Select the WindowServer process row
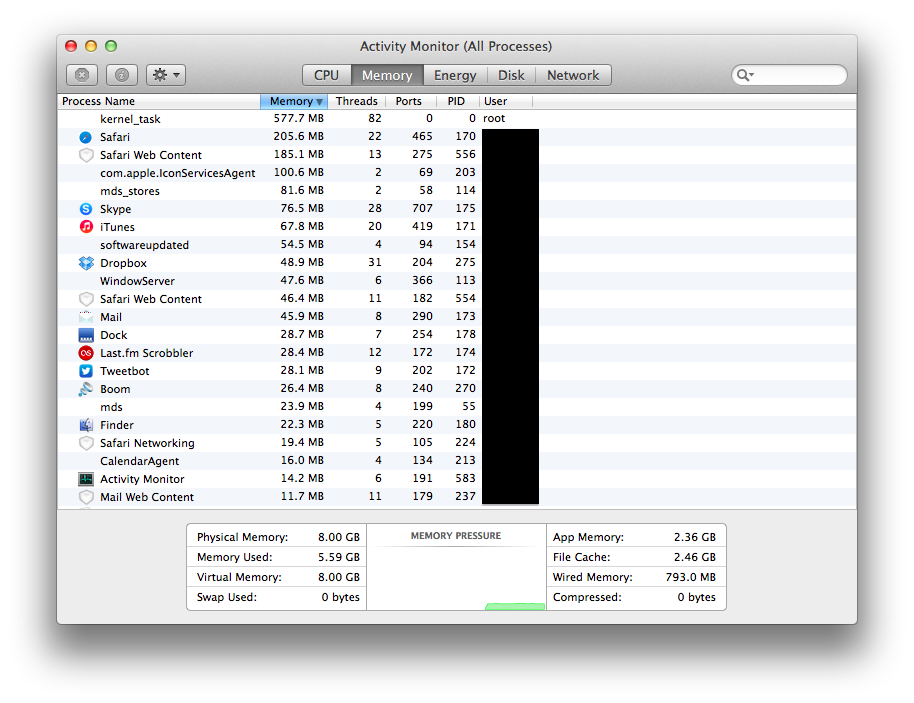Screen dimensions: 914x703 coord(456,281)
